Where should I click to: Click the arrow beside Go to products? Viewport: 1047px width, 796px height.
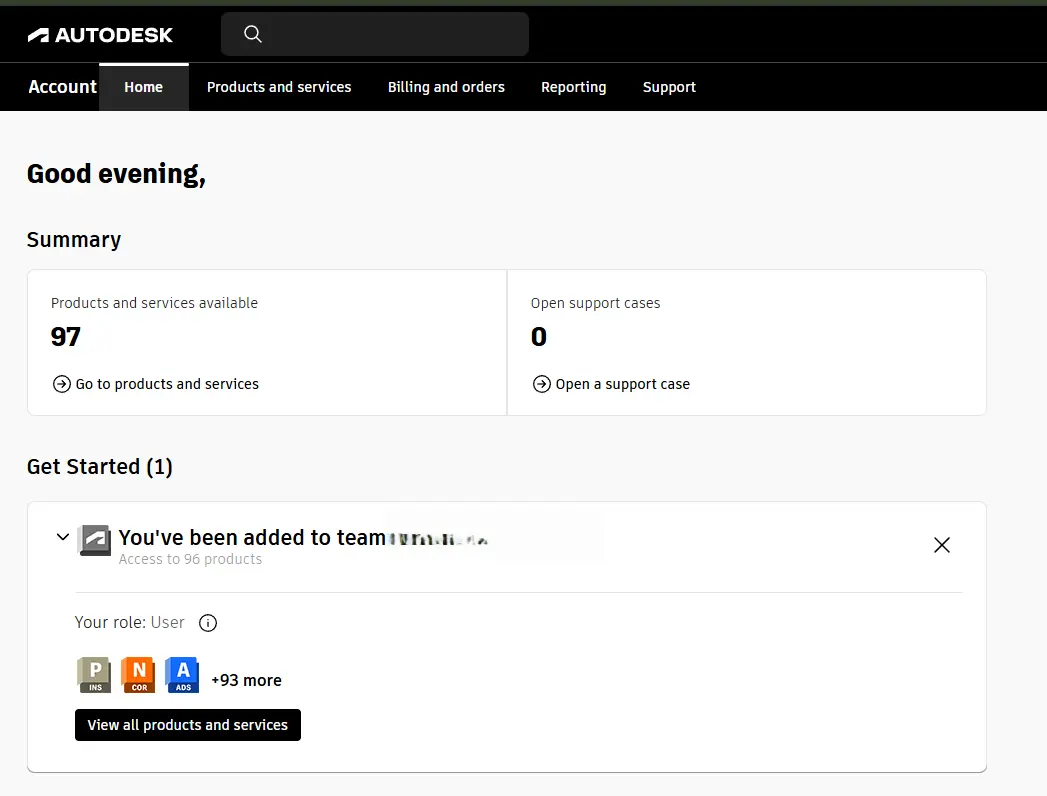coord(61,384)
